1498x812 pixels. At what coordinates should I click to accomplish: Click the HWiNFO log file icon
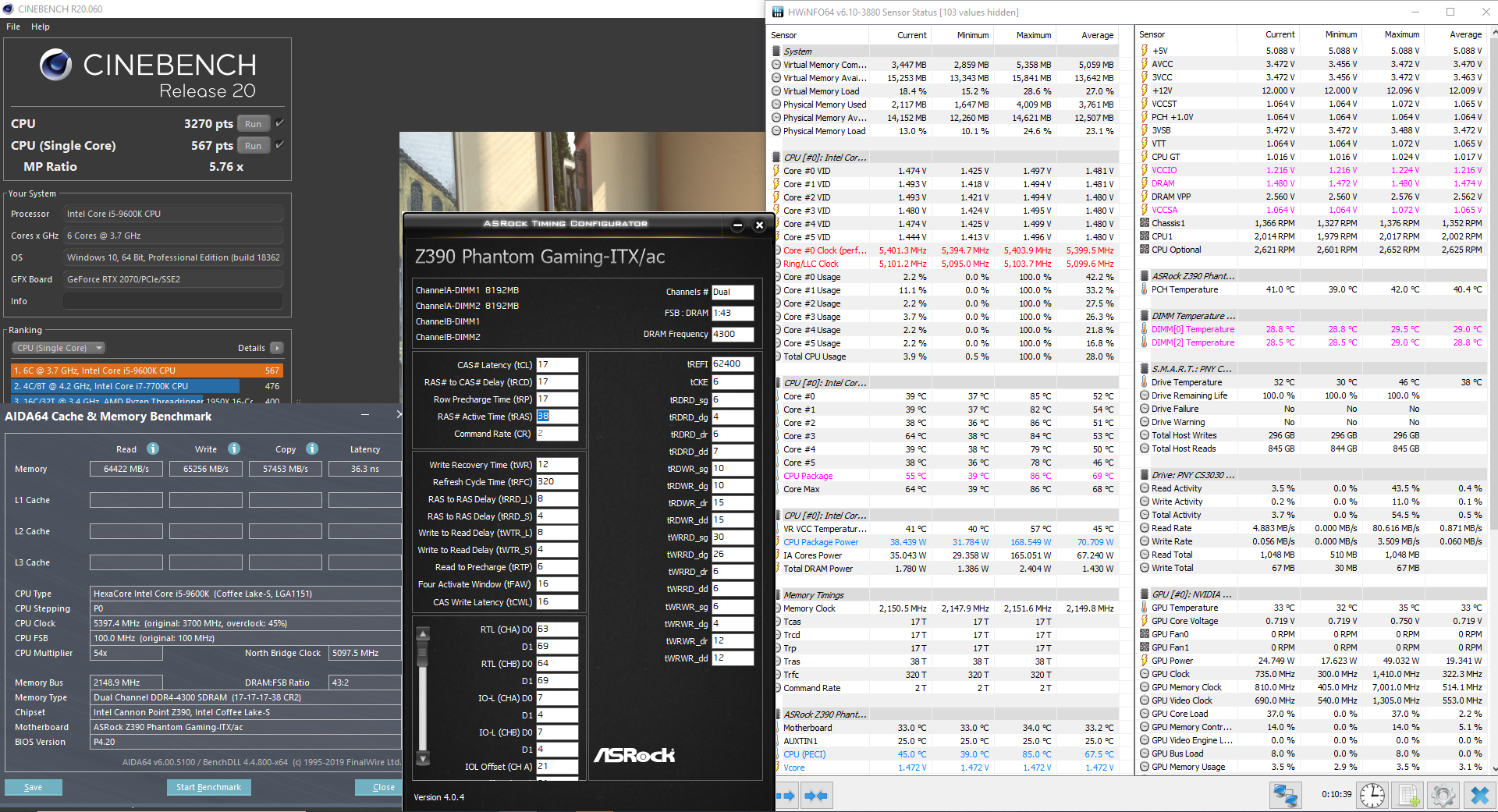click(1408, 796)
